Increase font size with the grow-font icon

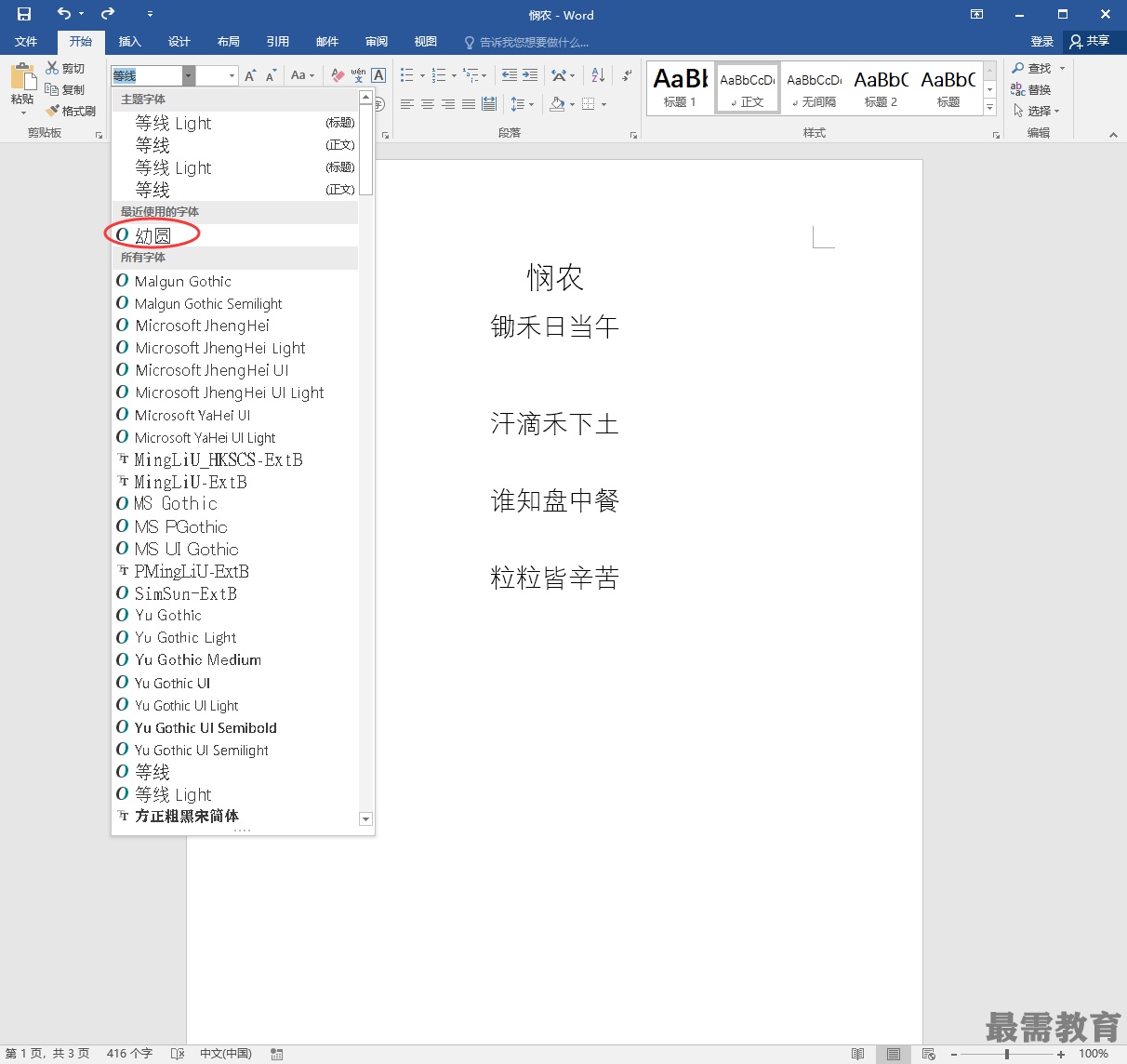point(250,75)
